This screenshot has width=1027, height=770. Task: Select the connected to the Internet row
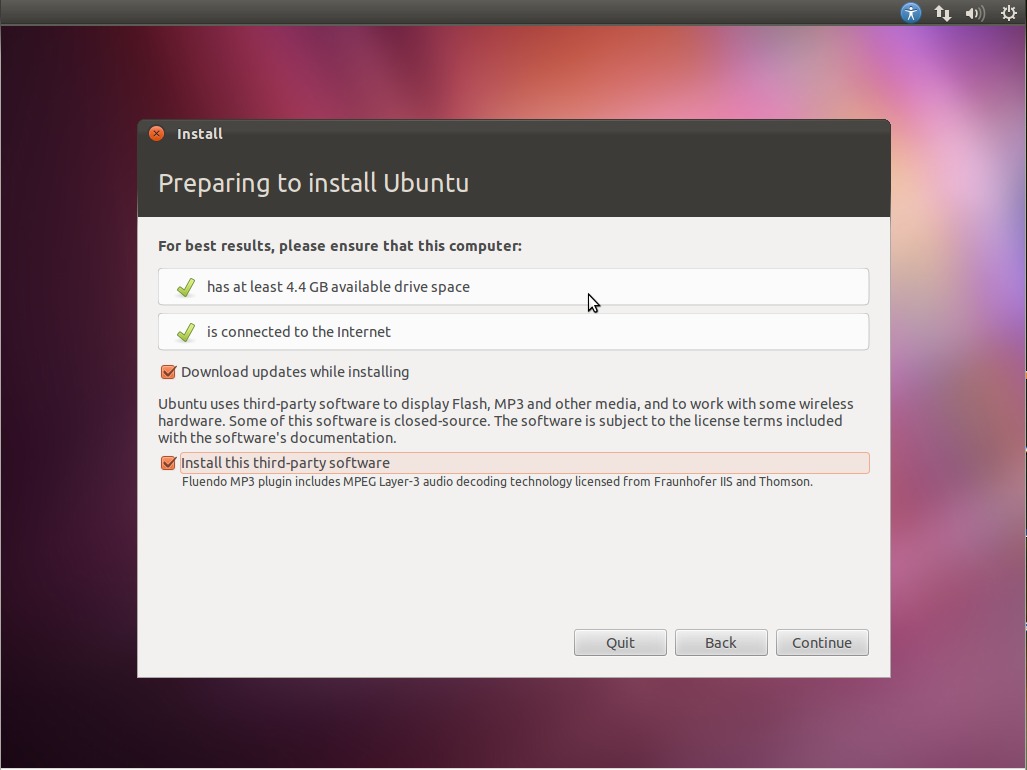coord(514,332)
